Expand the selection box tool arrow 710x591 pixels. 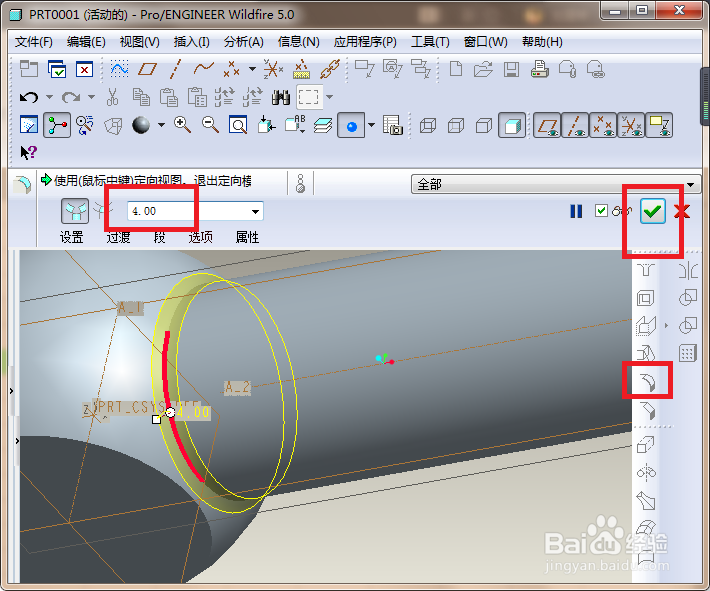pyautogui.click(x=330, y=97)
